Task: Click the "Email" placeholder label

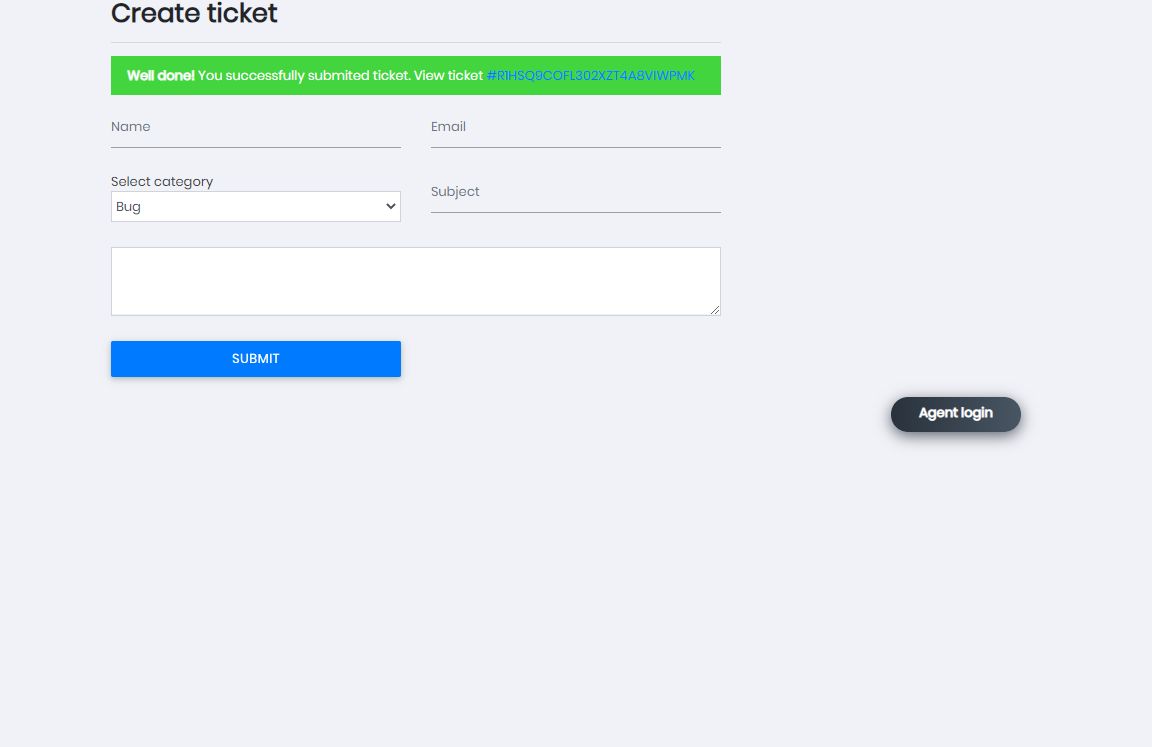Action: tap(448, 127)
